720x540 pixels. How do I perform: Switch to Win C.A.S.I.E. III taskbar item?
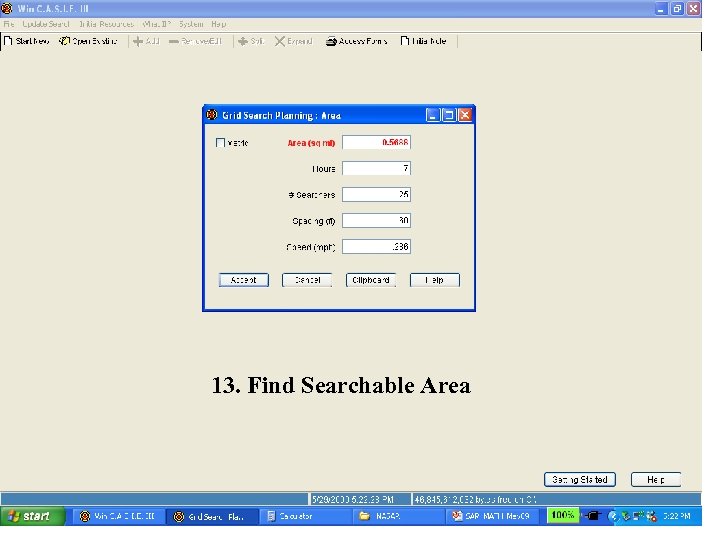tap(118, 517)
